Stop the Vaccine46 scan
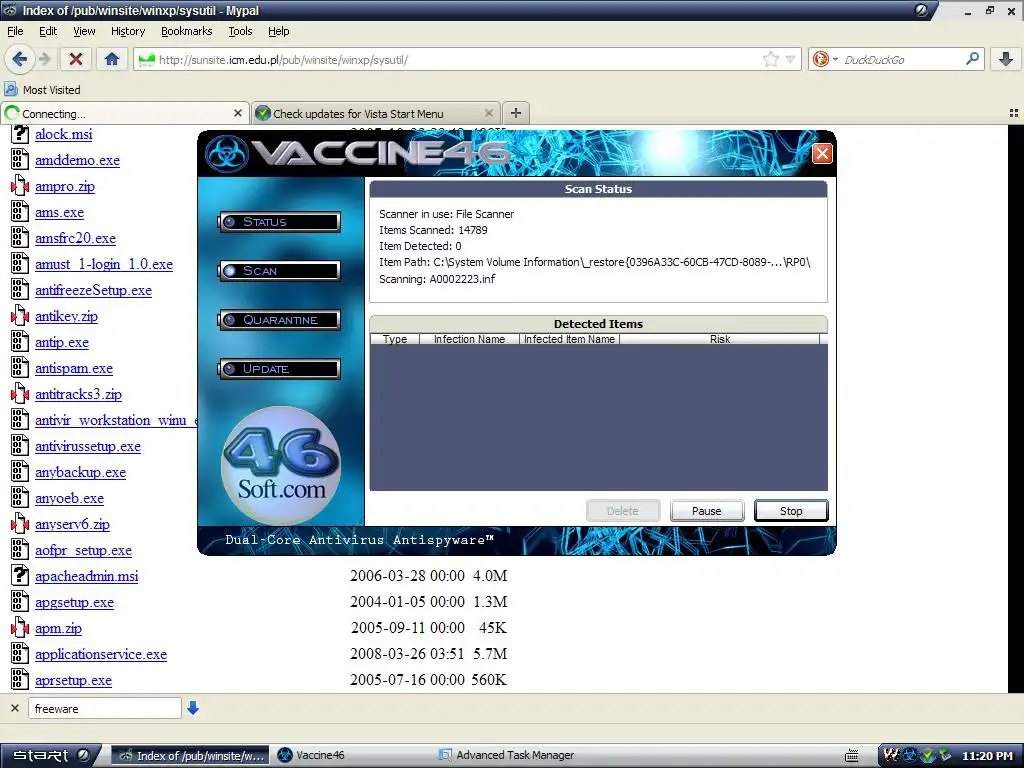The height and width of the screenshot is (768, 1024). click(x=791, y=511)
